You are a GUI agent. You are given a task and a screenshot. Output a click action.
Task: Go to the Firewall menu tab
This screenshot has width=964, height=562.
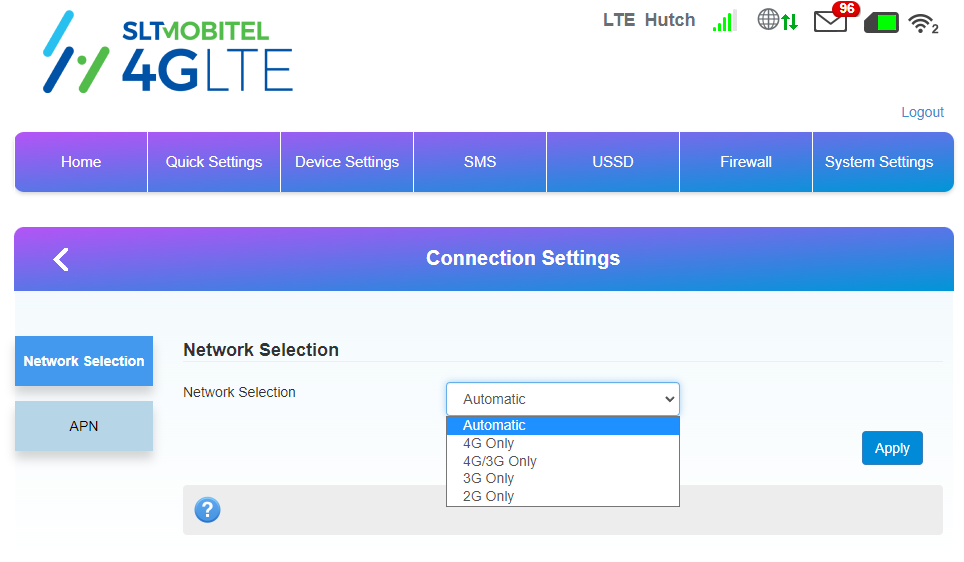pos(746,162)
